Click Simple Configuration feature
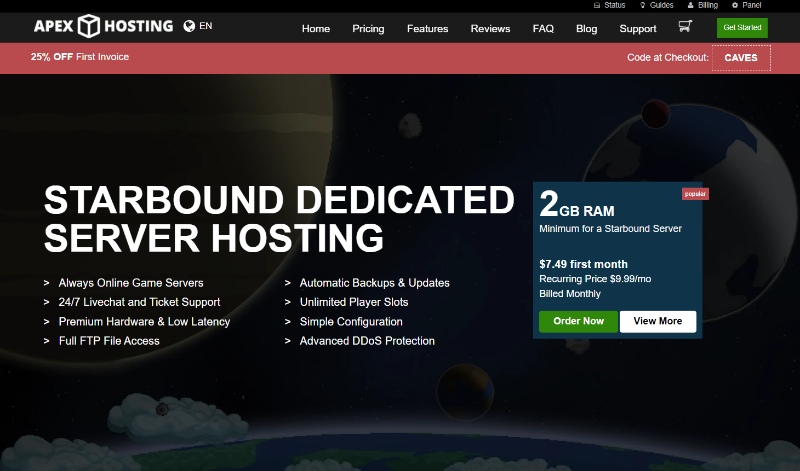The width and height of the screenshot is (800, 471). (351, 321)
